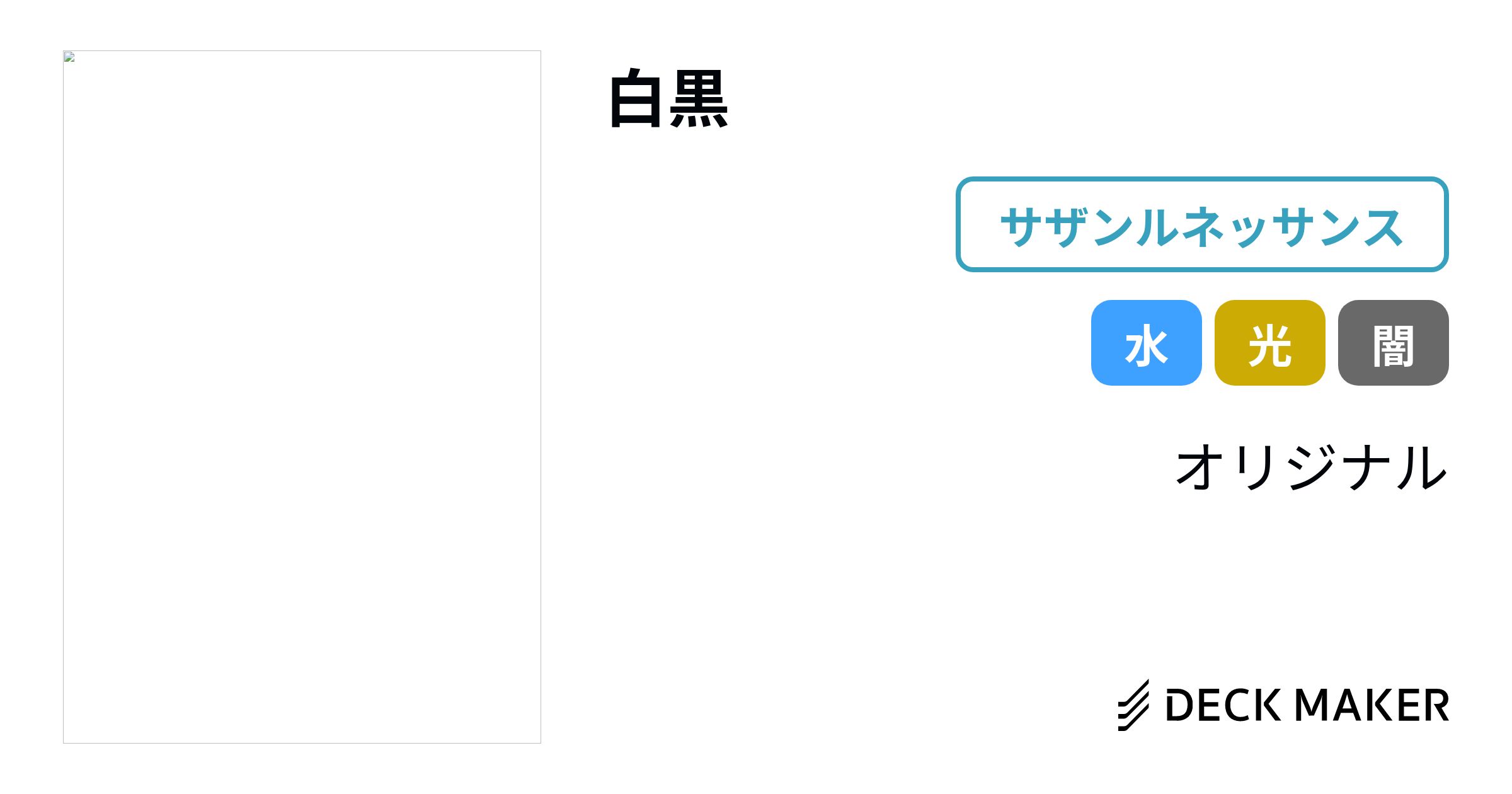Click the 水 character inside blue swatch
Viewport: 1512px width, 794px height.
point(1146,345)
